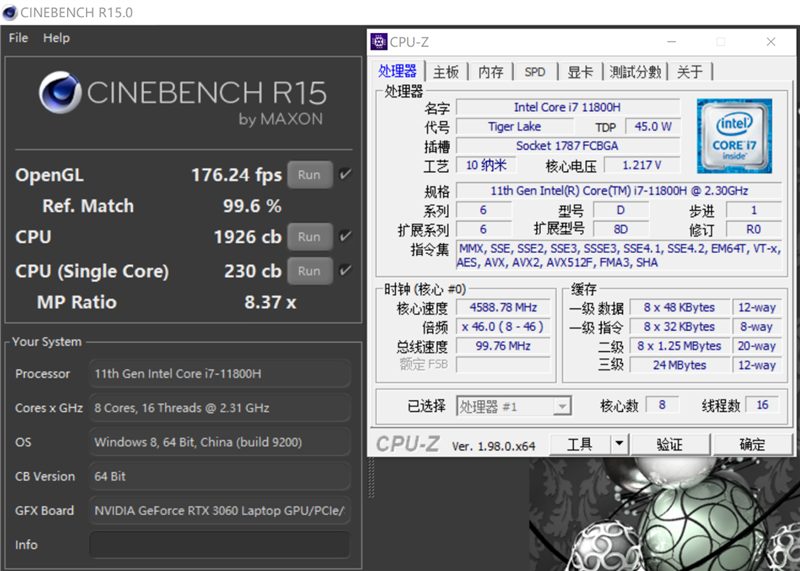Uncheck the CPU (Single Core) checkbox
The height and width of the screenshot is (571, 800).
click(345, 270)
